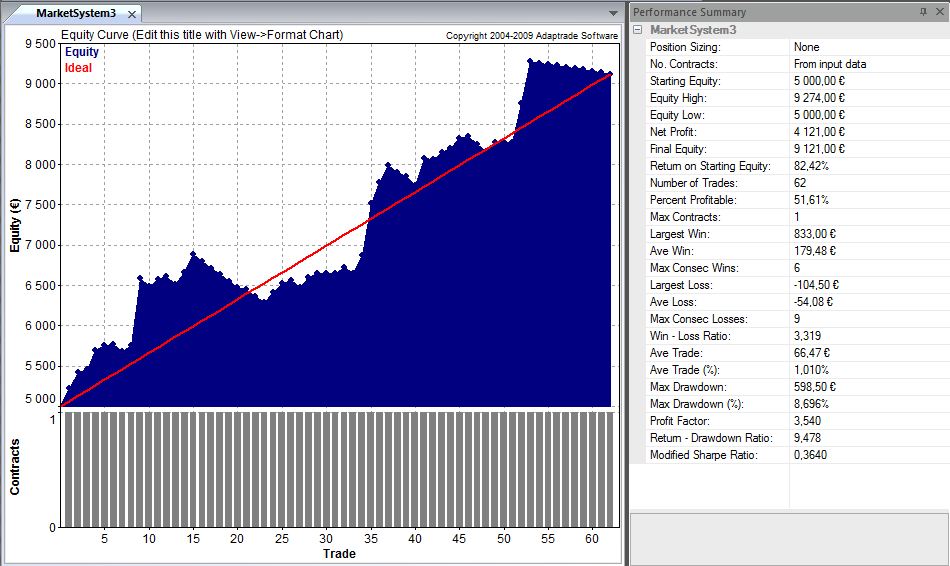Select the Return on Starting Equity label

click(x=710, y=165)
